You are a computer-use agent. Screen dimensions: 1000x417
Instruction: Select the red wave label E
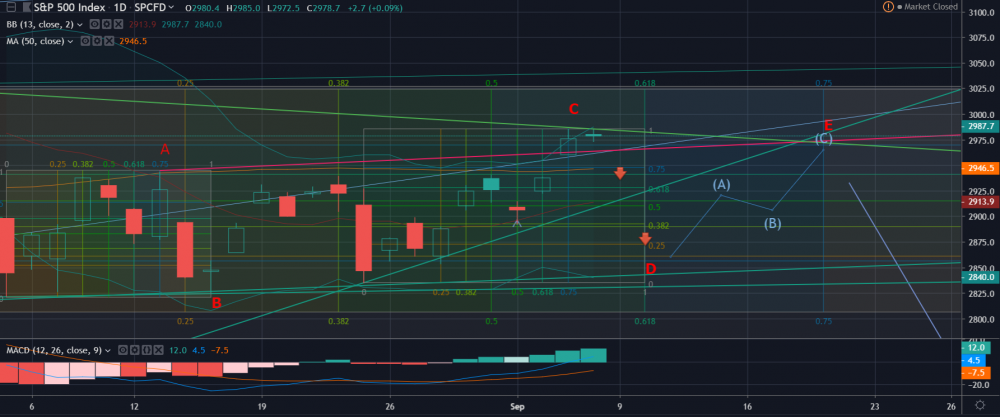828,126
